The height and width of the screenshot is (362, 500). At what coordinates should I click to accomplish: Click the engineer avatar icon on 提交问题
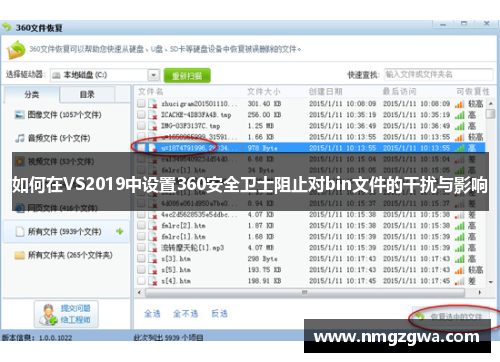point(49,314)
